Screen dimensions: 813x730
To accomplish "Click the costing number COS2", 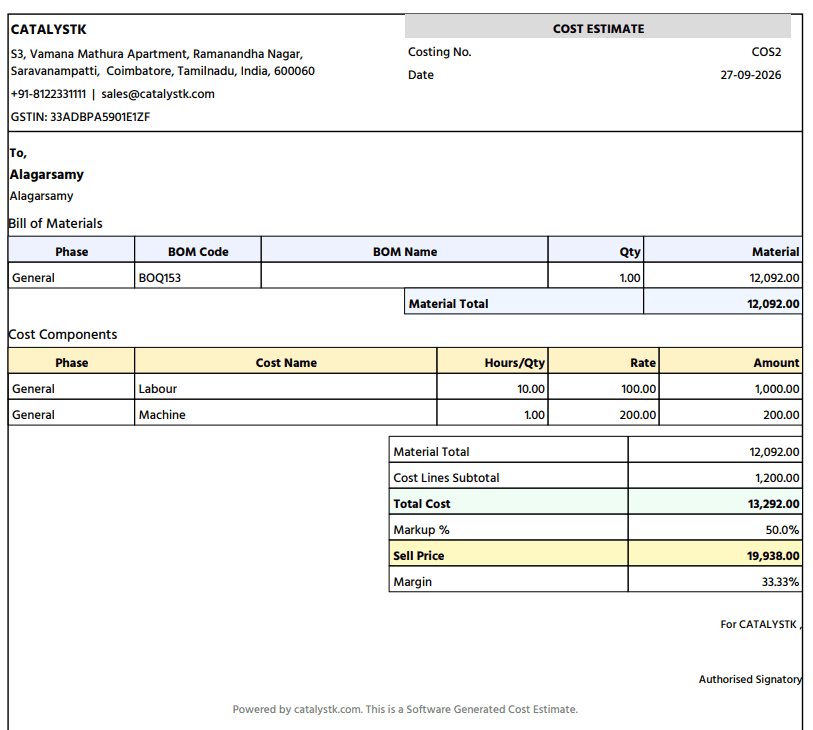I will pyautogui.click(x=766, y=52).
